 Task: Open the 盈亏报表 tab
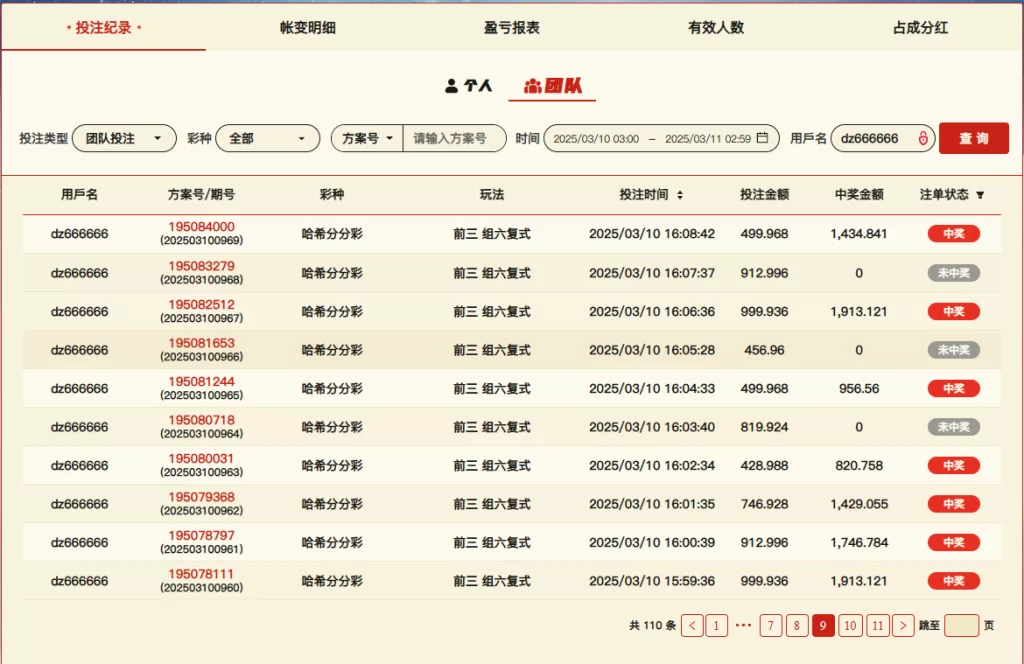(512, 27)
